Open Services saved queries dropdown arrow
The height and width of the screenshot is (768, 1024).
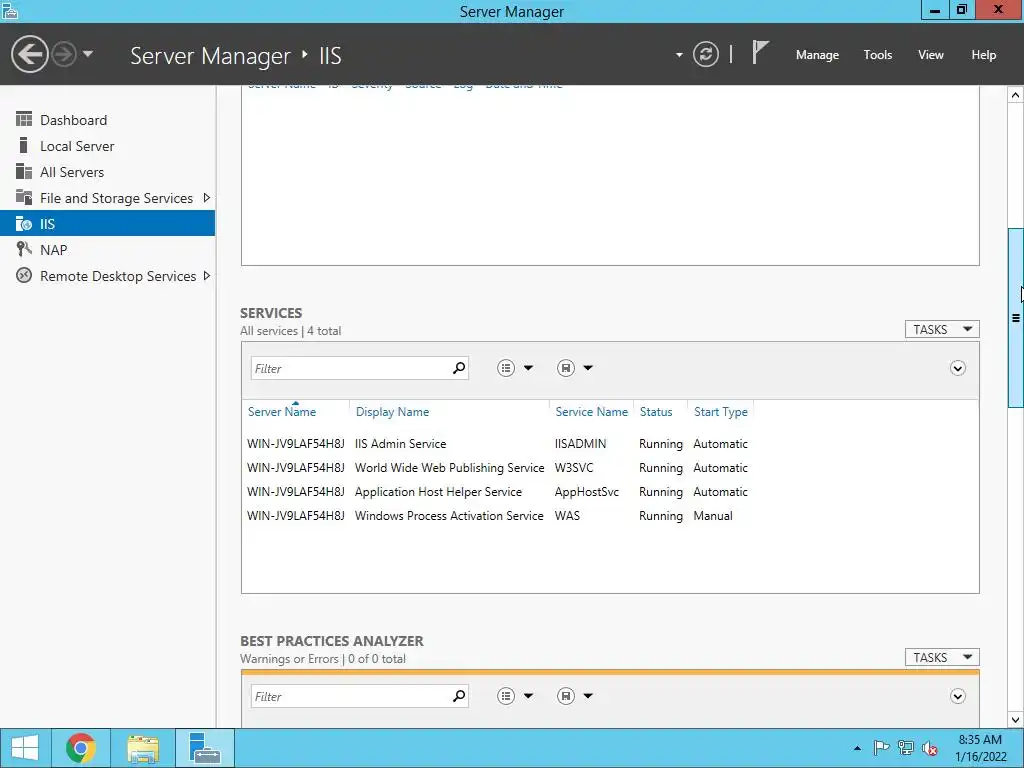tap(588, 368)
